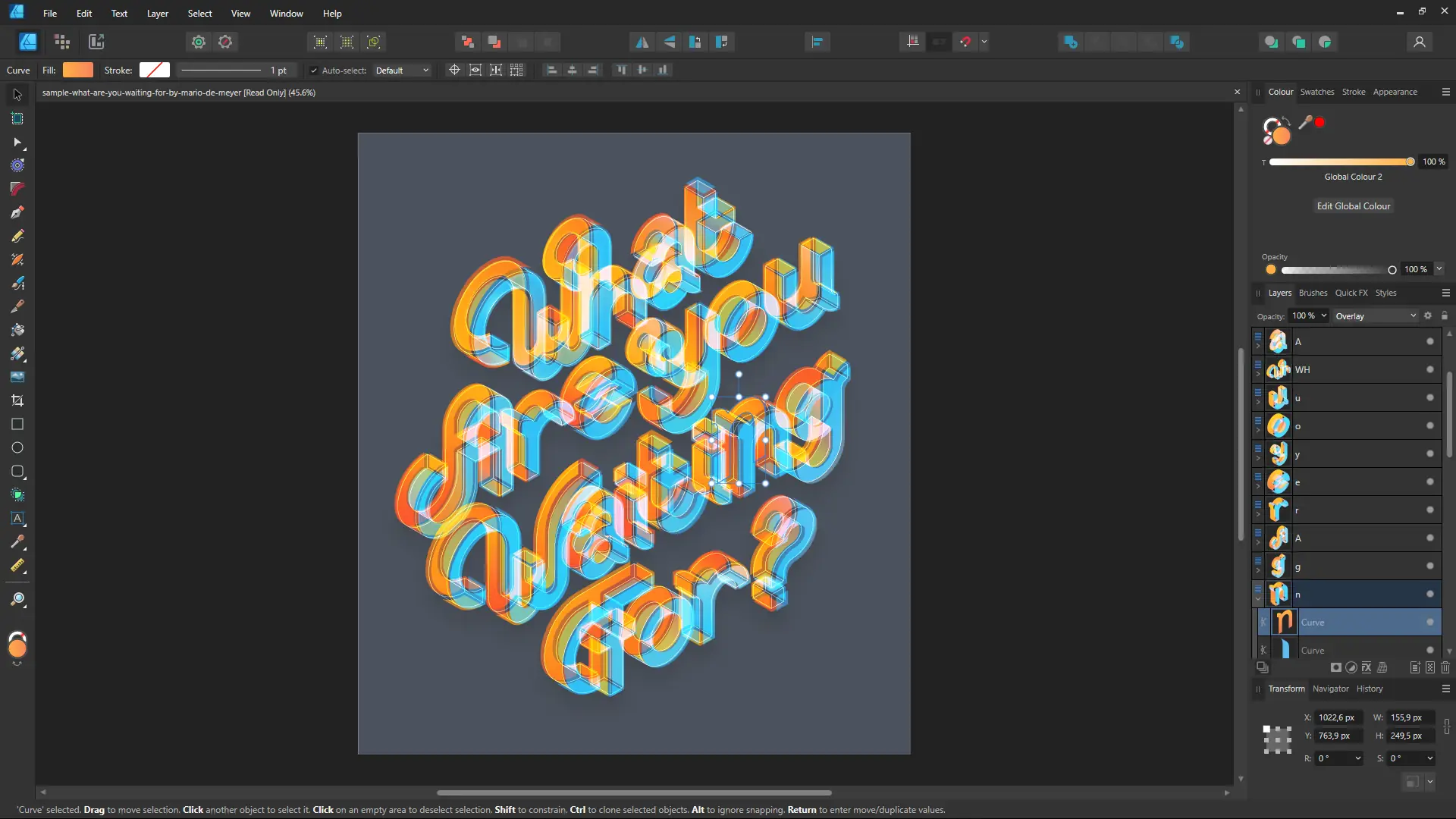1456x819 pixels.
Task: Click the Edit Global Colour button
Action: (1353, 206)
